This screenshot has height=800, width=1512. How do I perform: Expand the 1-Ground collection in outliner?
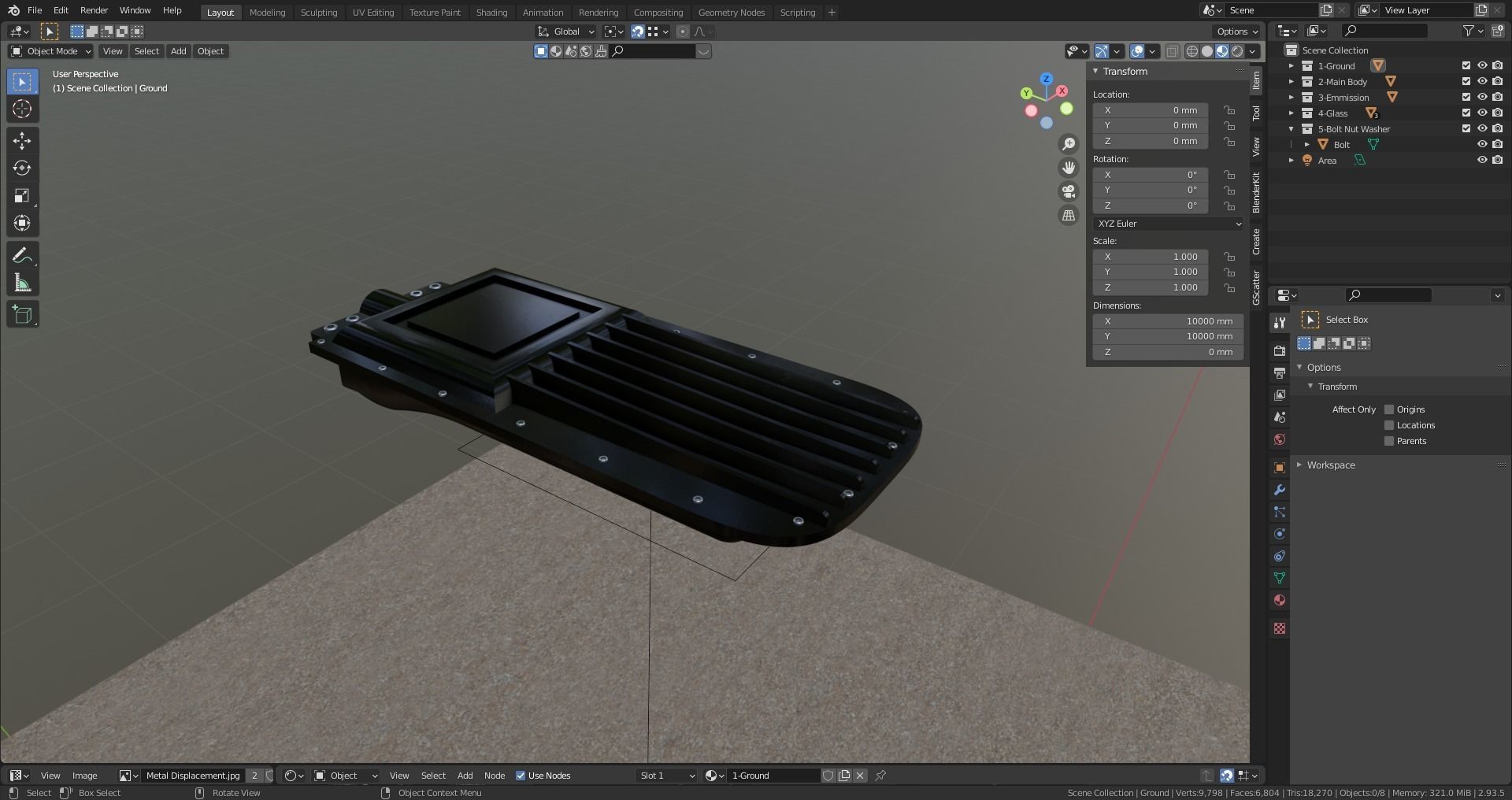pos(1291,66)
